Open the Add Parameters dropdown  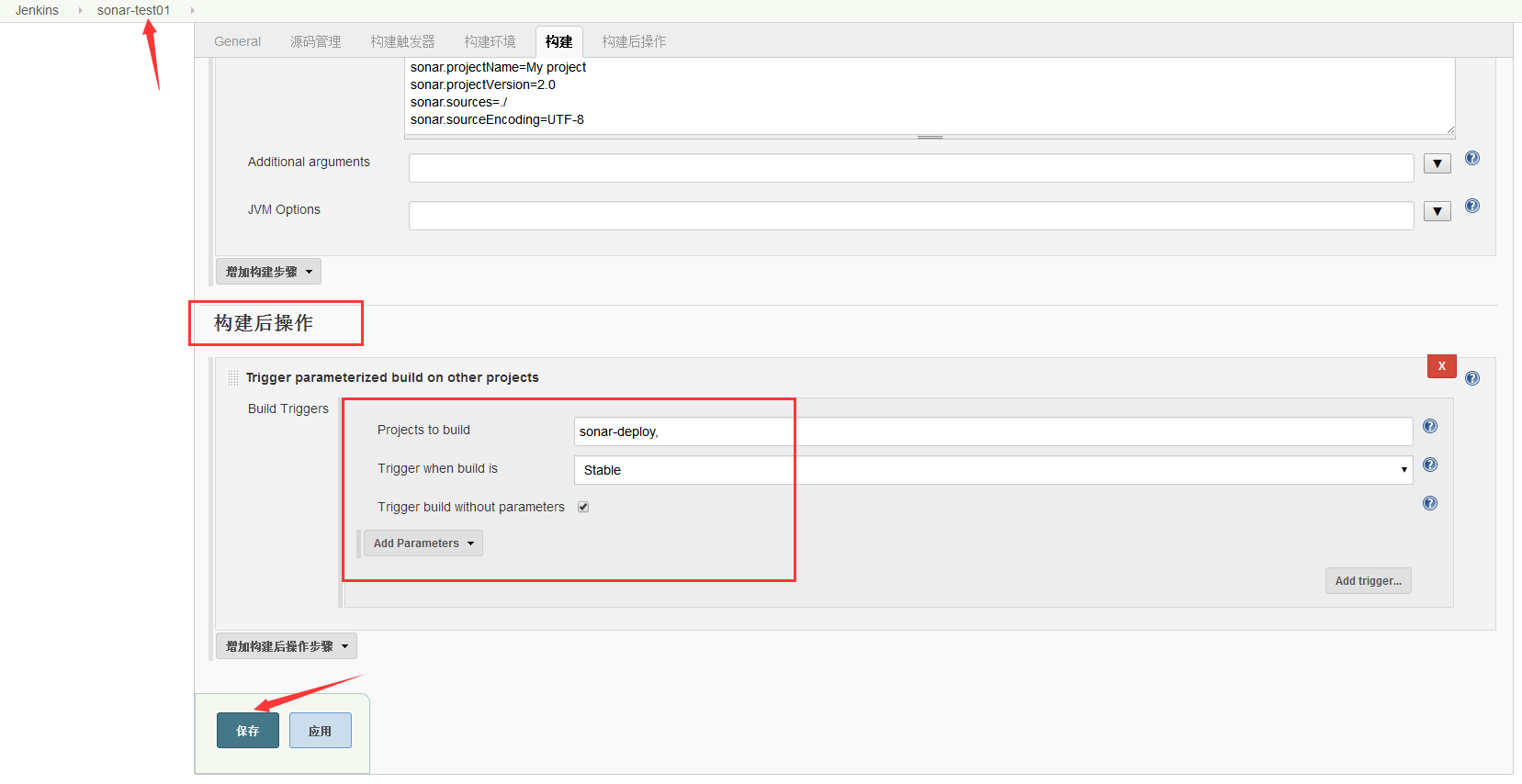pos(423,543)
